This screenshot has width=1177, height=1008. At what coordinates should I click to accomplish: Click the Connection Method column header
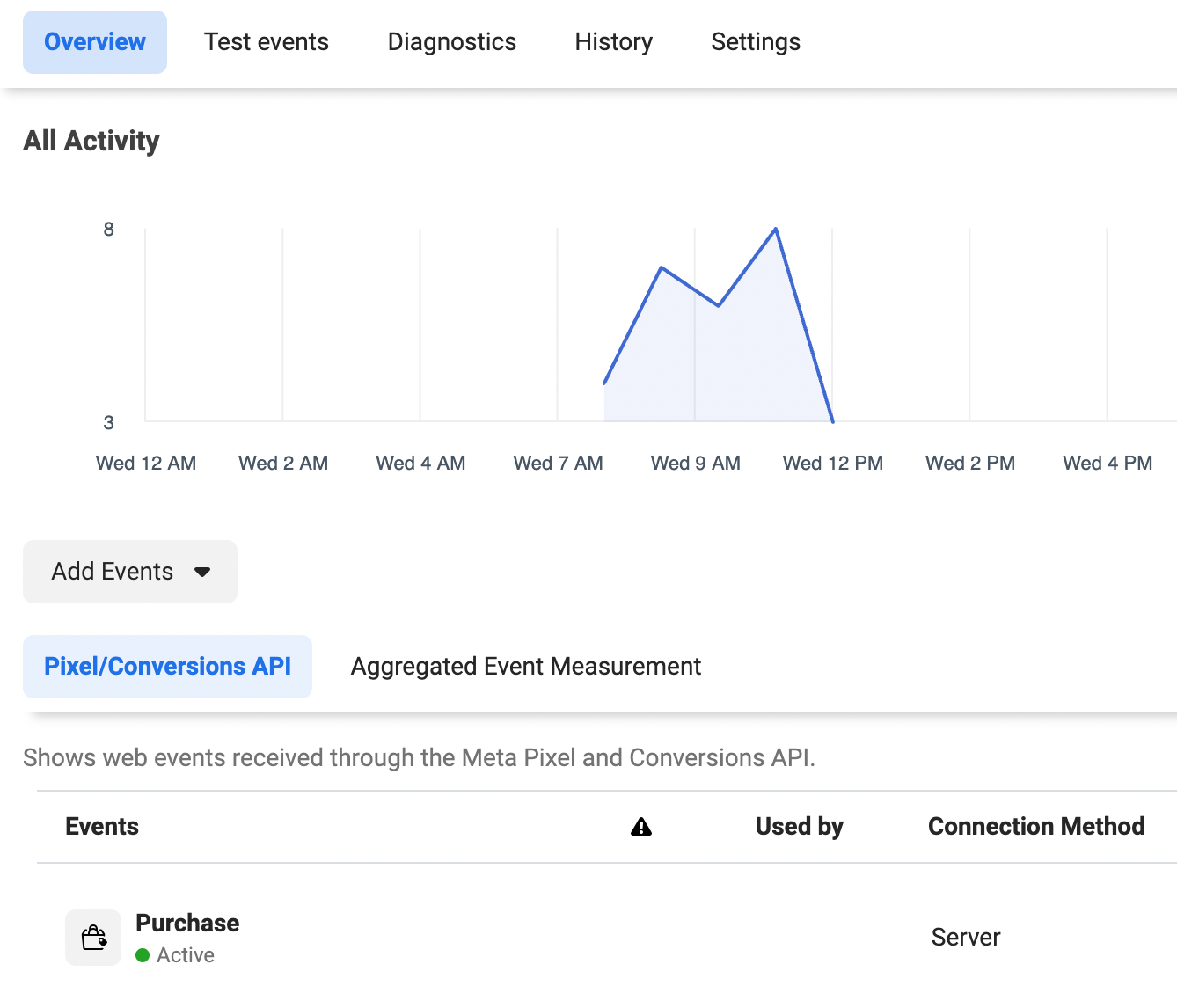click(x=1035, y=827)
